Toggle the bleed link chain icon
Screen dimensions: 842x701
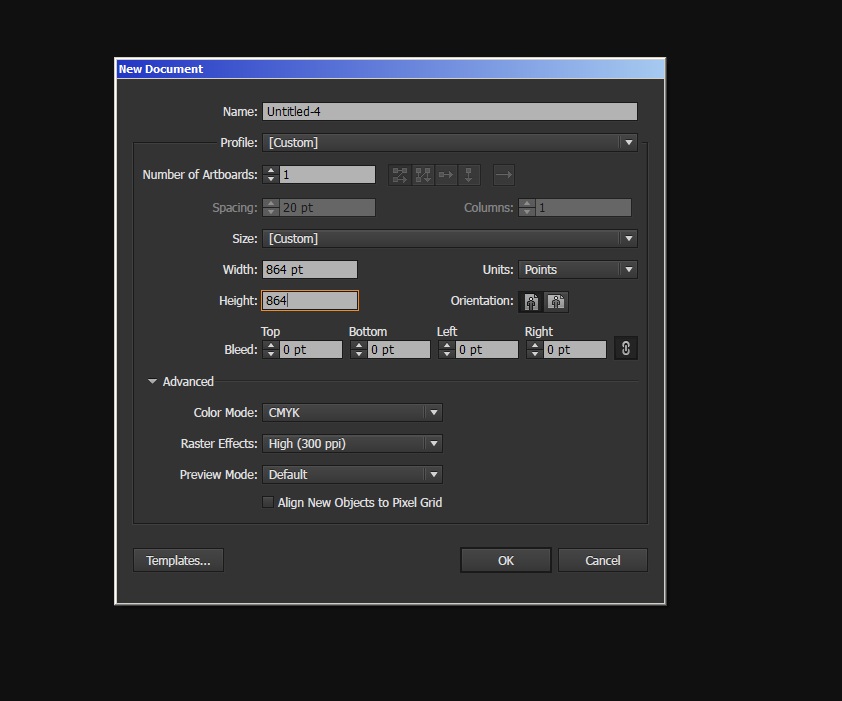[x=626, y=348]
